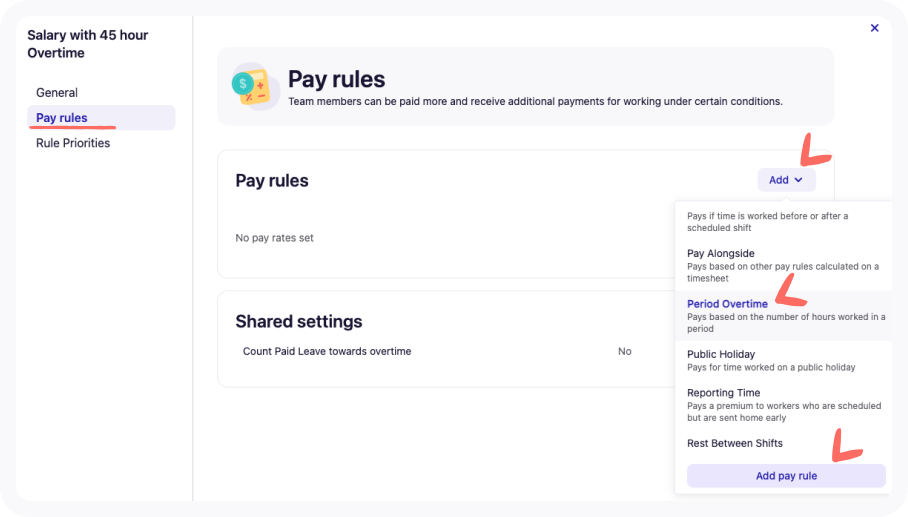Switch to Rule Priorities section
The image size is (908, 517).
pyautogui.click(x=73, y=143)
